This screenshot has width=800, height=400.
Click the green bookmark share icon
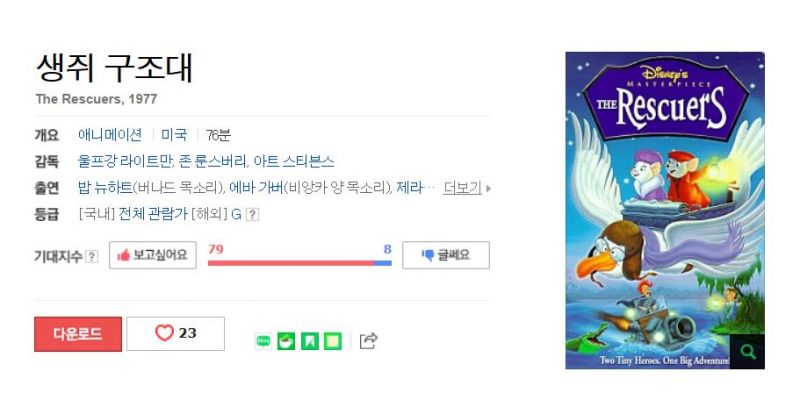(x=309, y=341)
